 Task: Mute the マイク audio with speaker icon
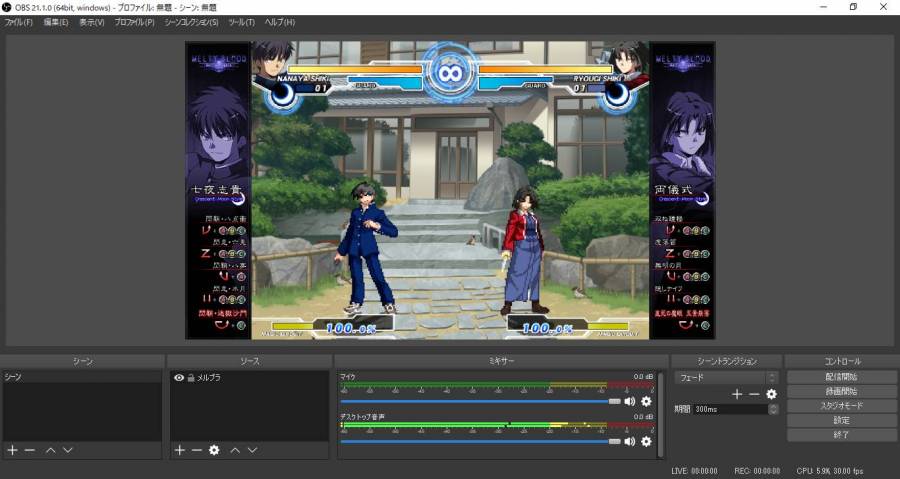[630, 402]
